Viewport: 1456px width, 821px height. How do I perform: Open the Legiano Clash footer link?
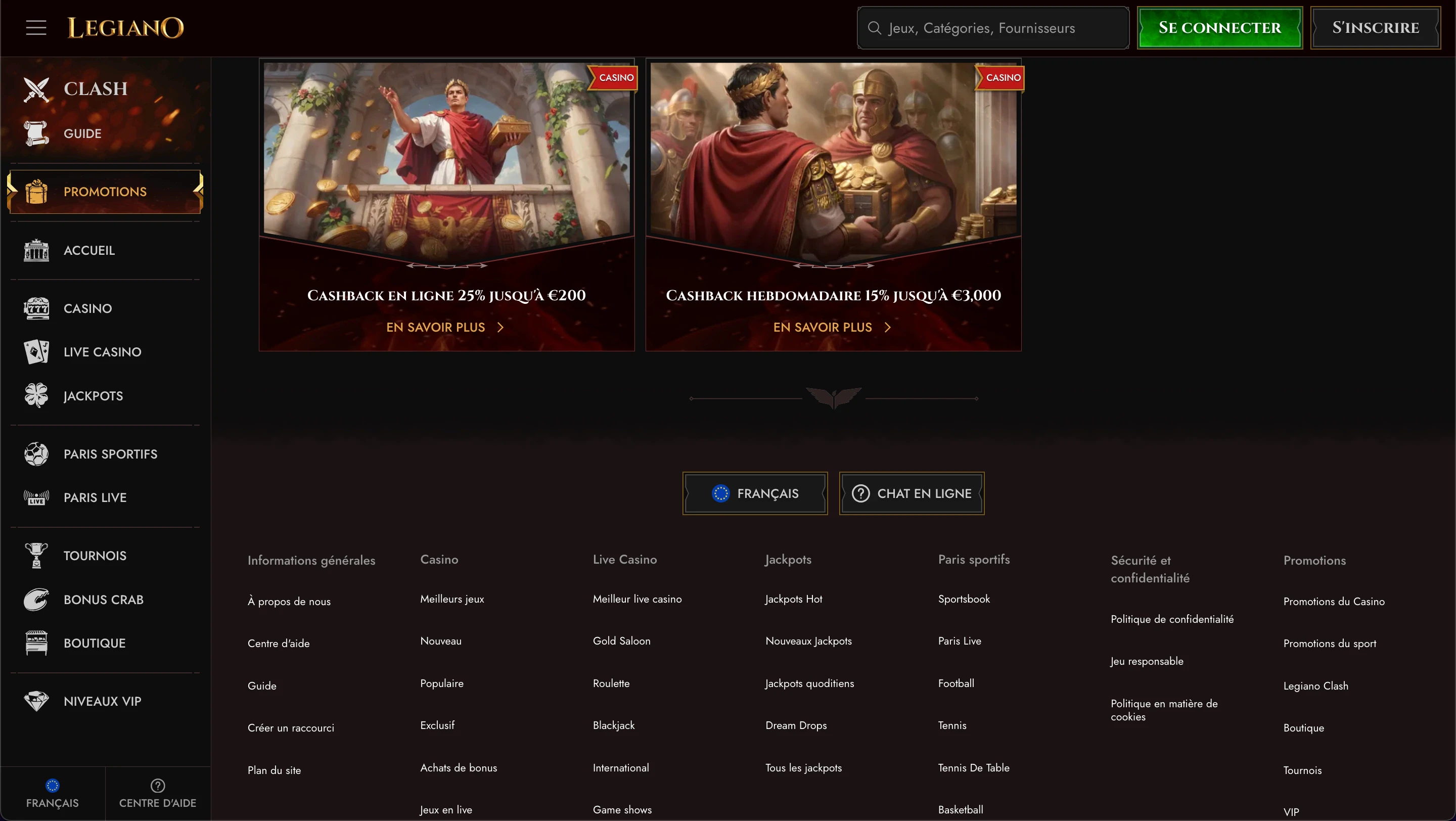pyautogui.click(x=1316, y=686)
